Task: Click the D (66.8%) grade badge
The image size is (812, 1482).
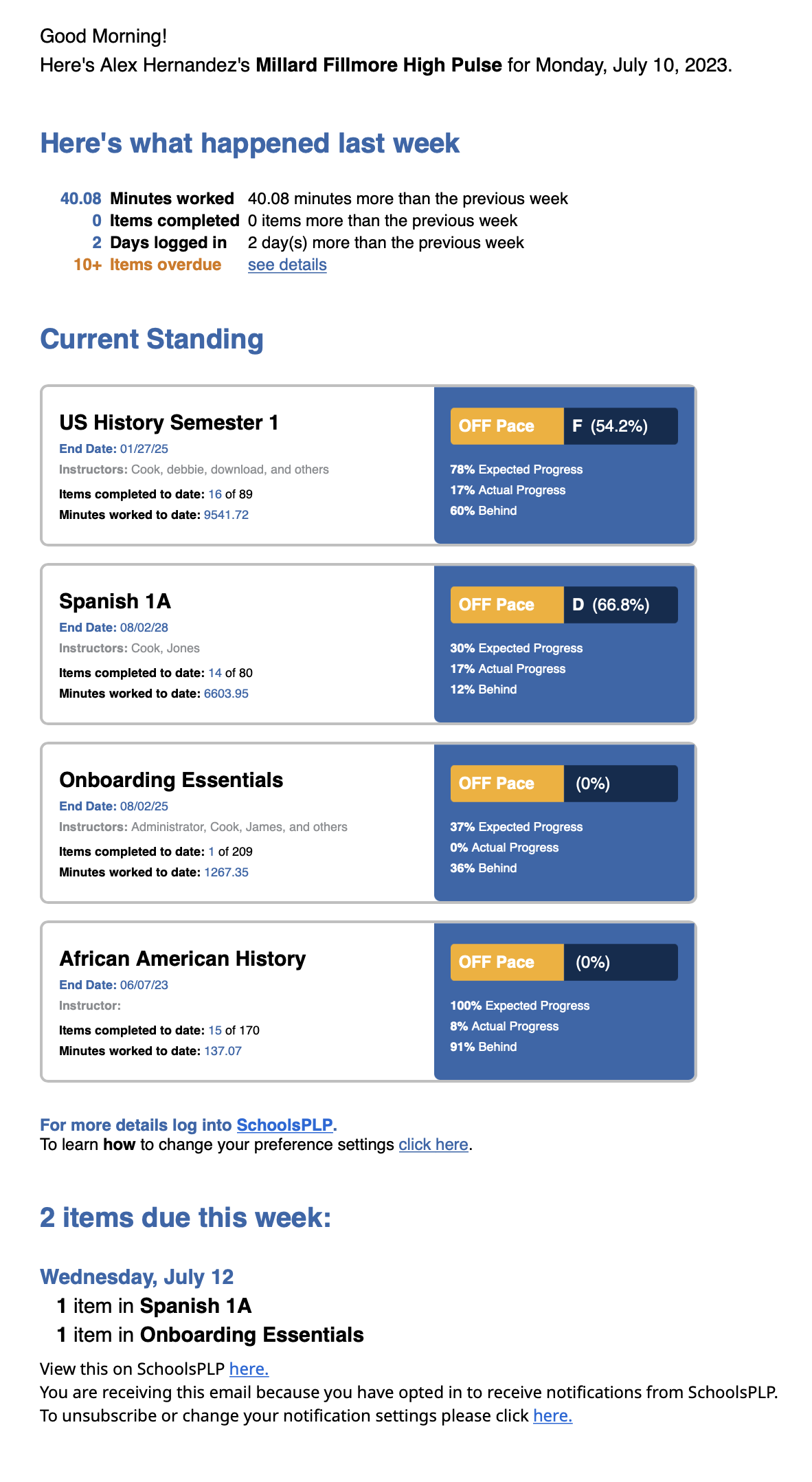Action: (x=620, y=605)
